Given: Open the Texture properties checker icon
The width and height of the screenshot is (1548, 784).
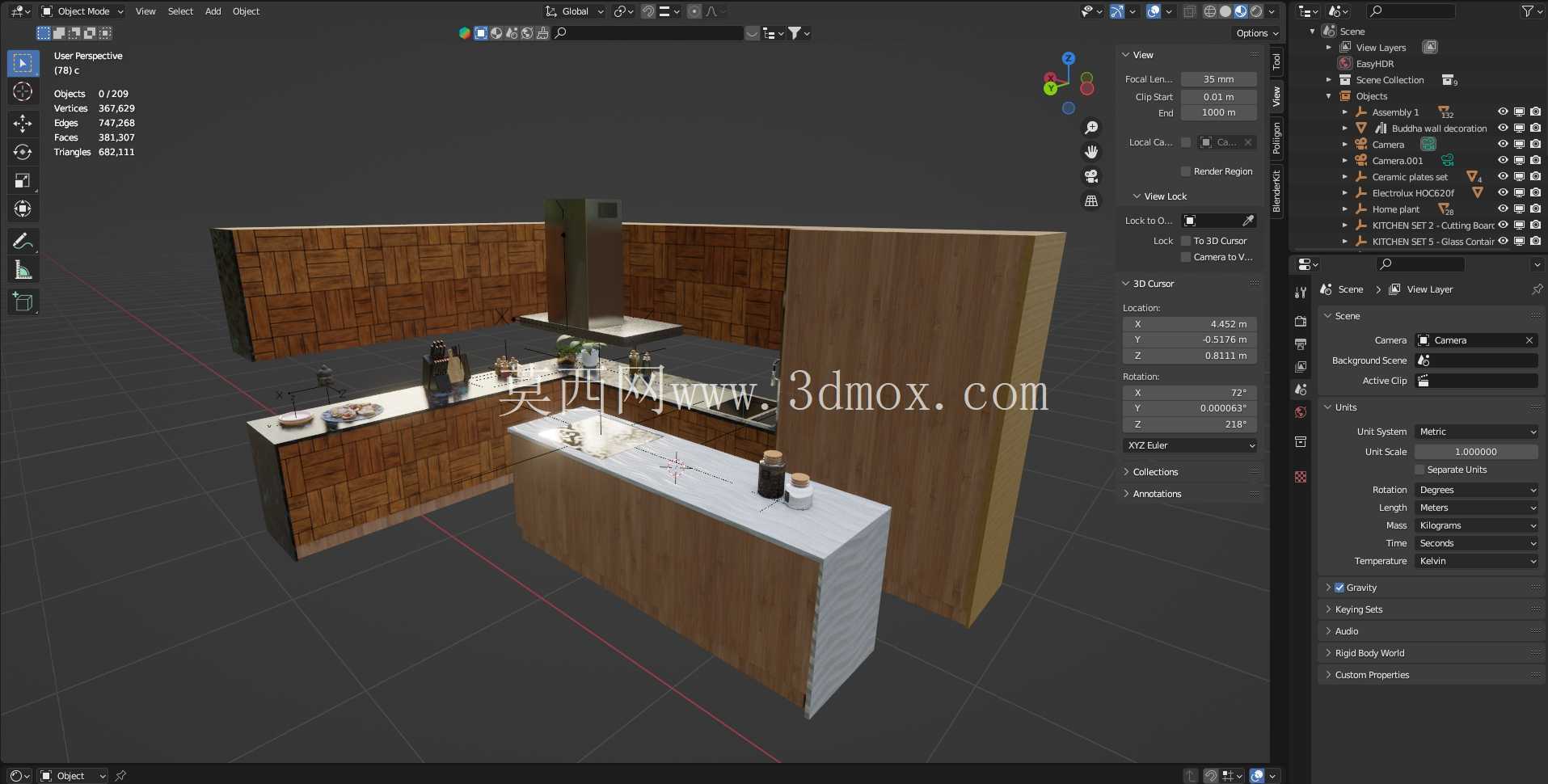Looking at the screenshot, I should click(1301, 477).
